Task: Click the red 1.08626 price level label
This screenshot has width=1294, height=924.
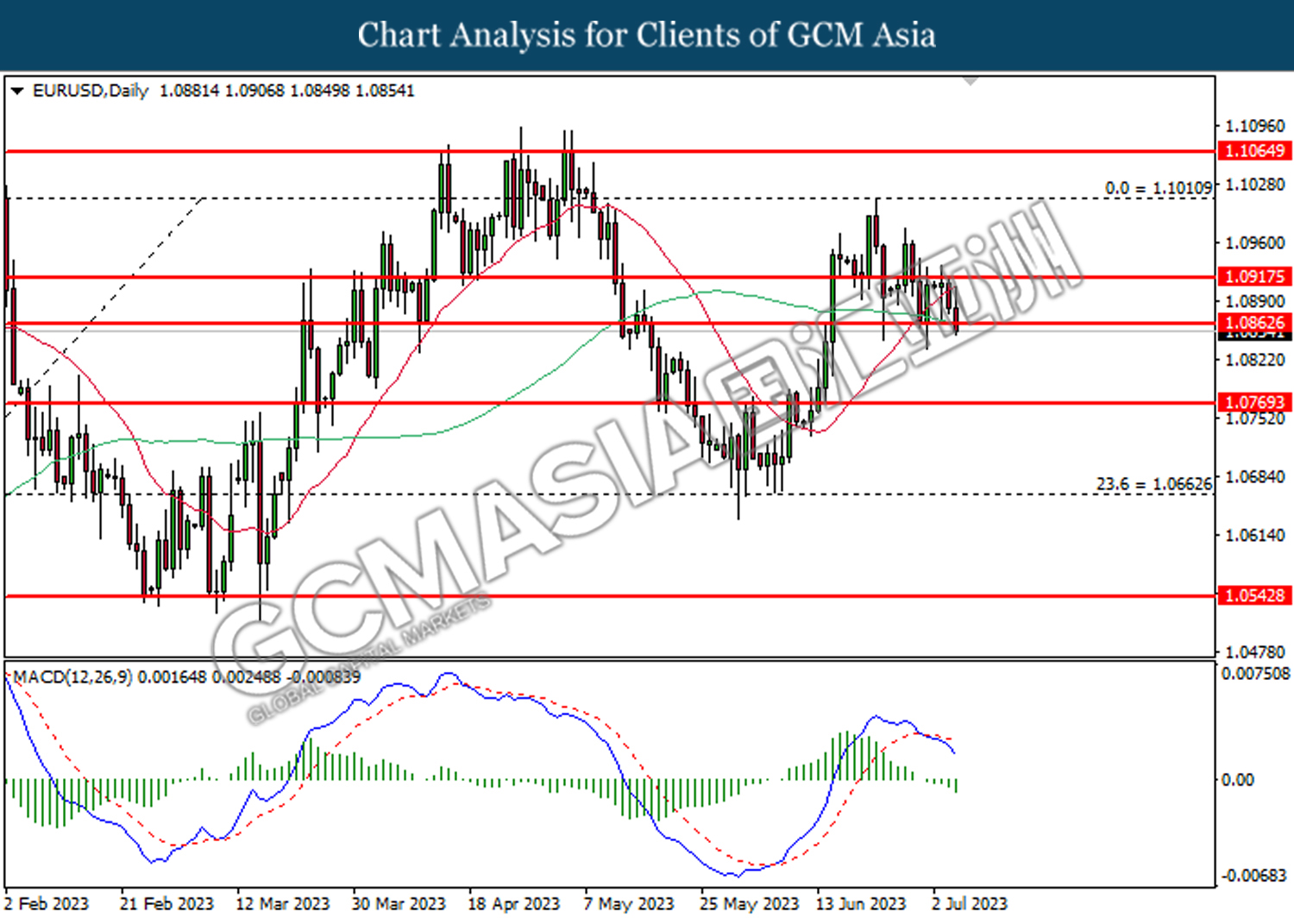Action: (x=1254, y=324)
